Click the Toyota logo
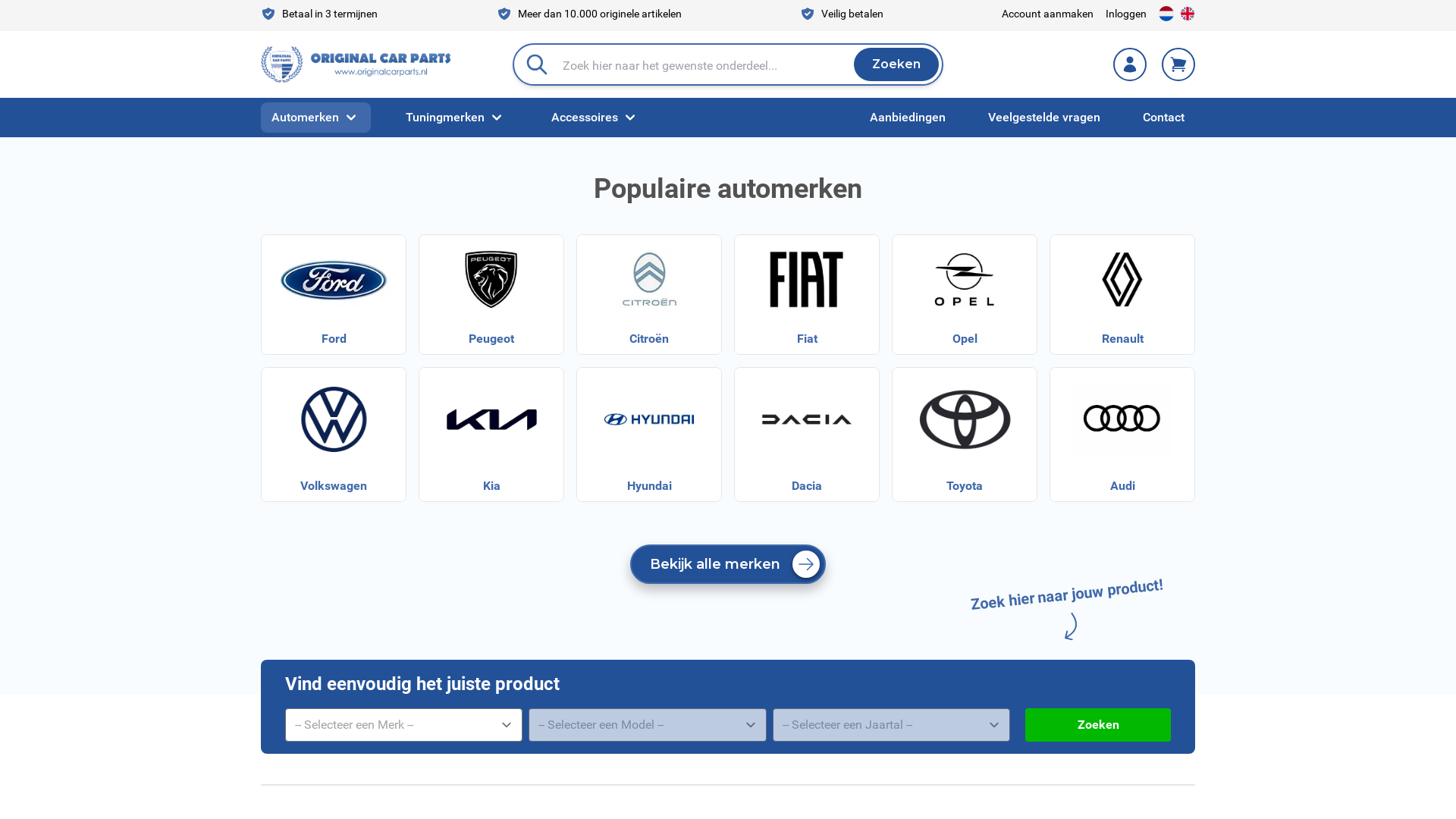The height and width of the screenshot is (819, 1456). tap(965, 419)
